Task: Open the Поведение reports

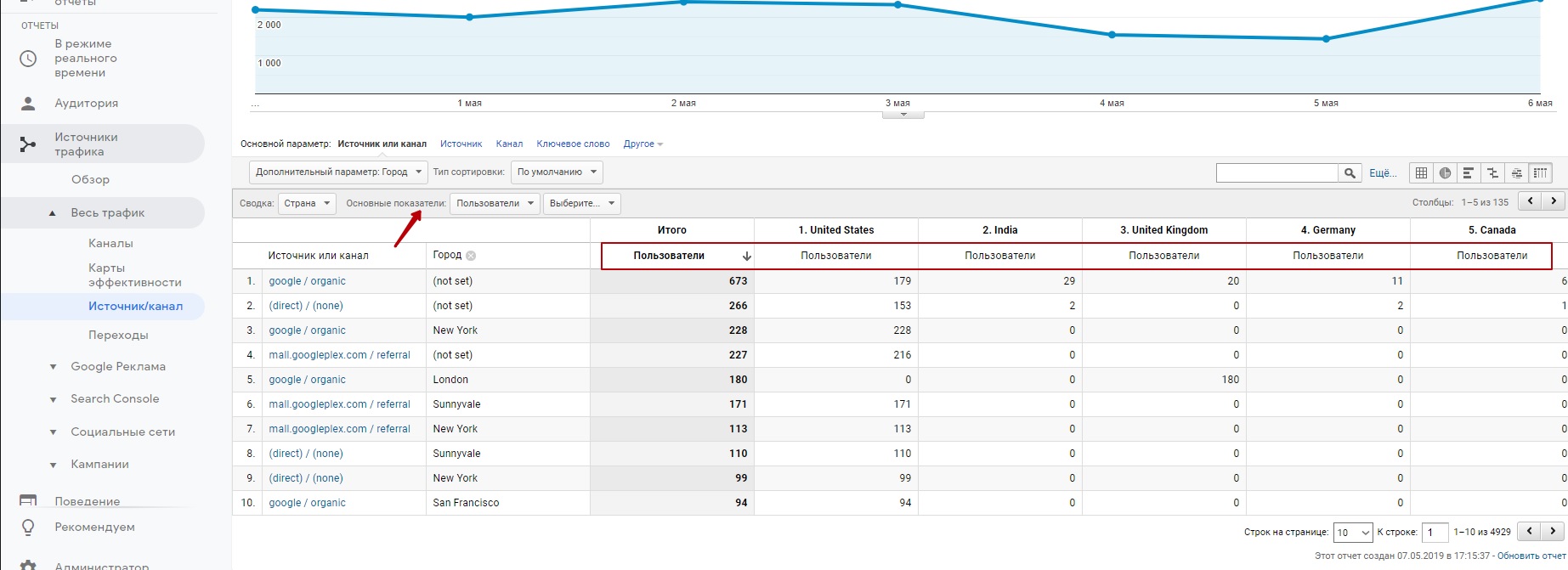Action: [88, 501]
